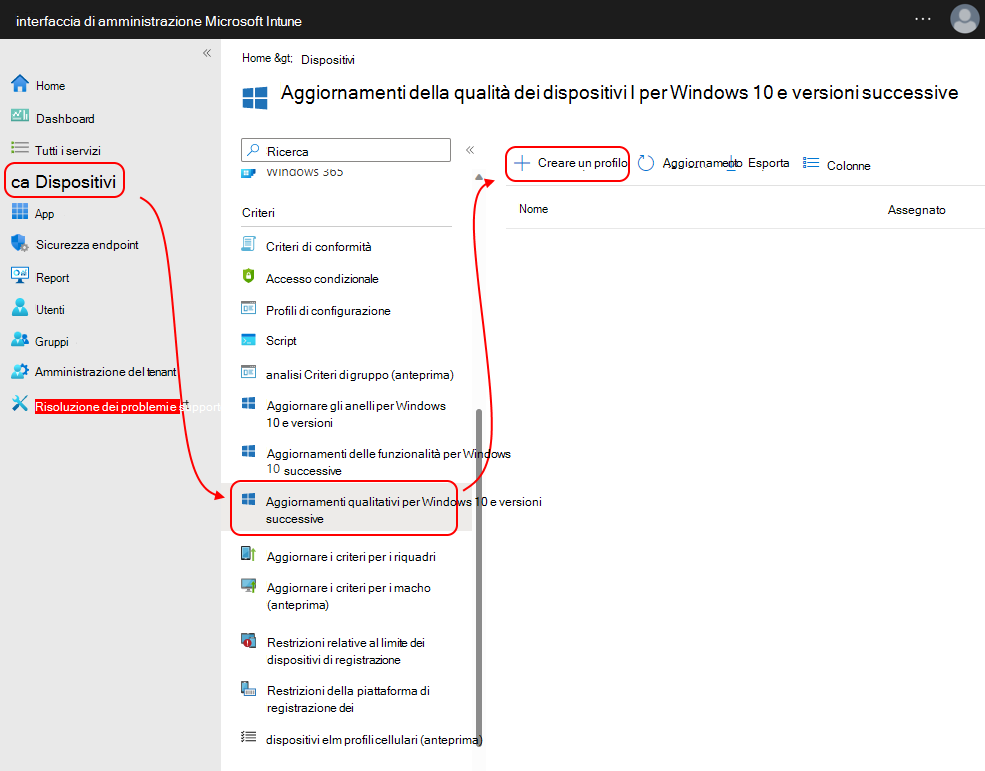Click Creare un profilo button
The height and width of the screenshot is (771, 985).
[x=570, y=163]
